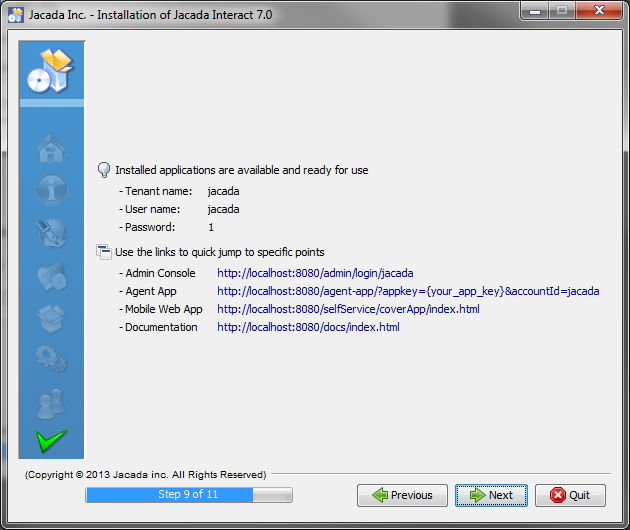Open the Documentation docs/index.html link

[308, 327]
